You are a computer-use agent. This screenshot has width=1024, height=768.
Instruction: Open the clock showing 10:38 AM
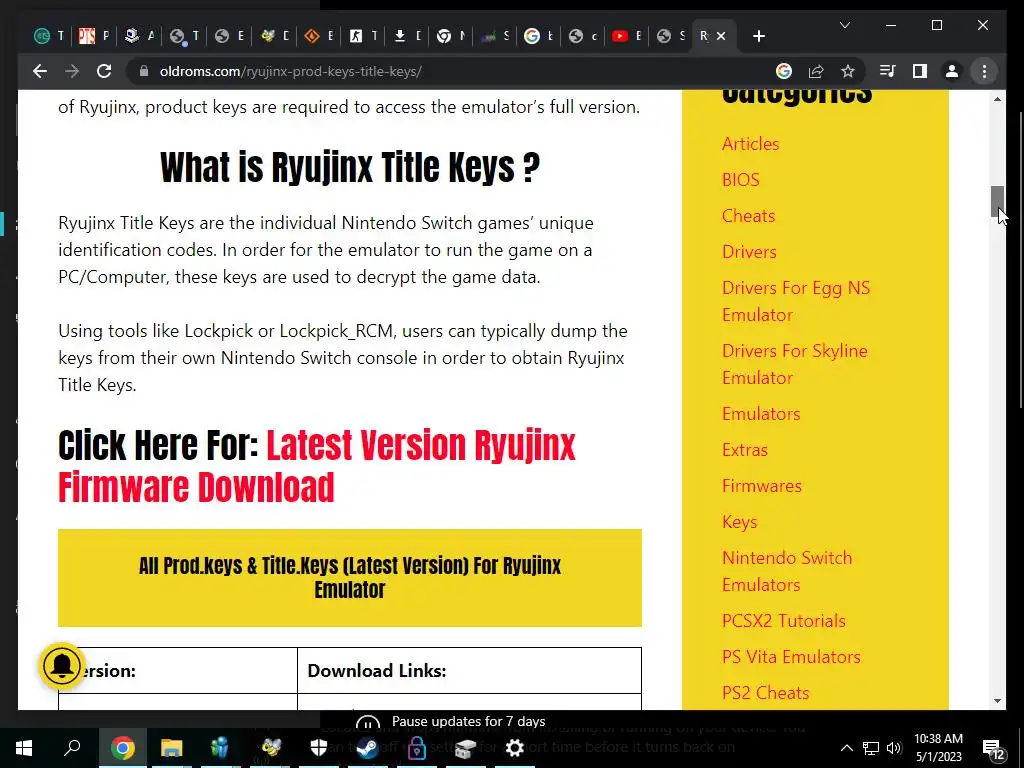(938, 748)
